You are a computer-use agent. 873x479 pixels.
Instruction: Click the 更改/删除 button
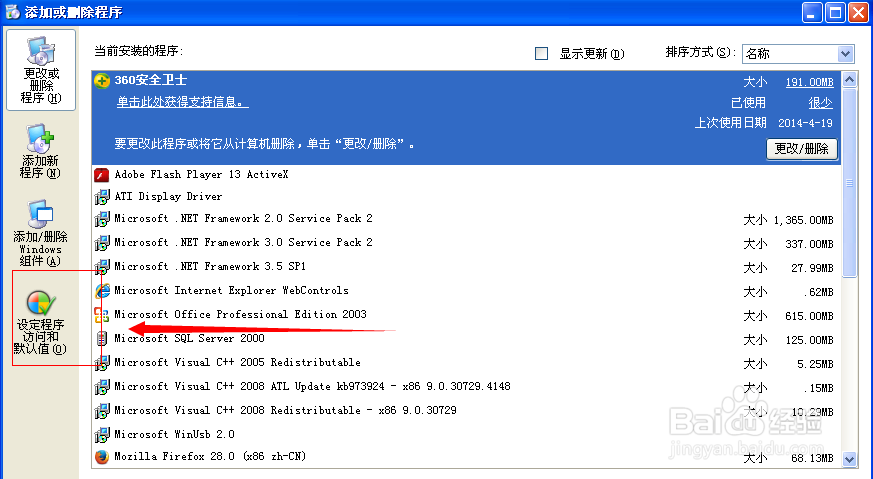[x=802, y=149]
